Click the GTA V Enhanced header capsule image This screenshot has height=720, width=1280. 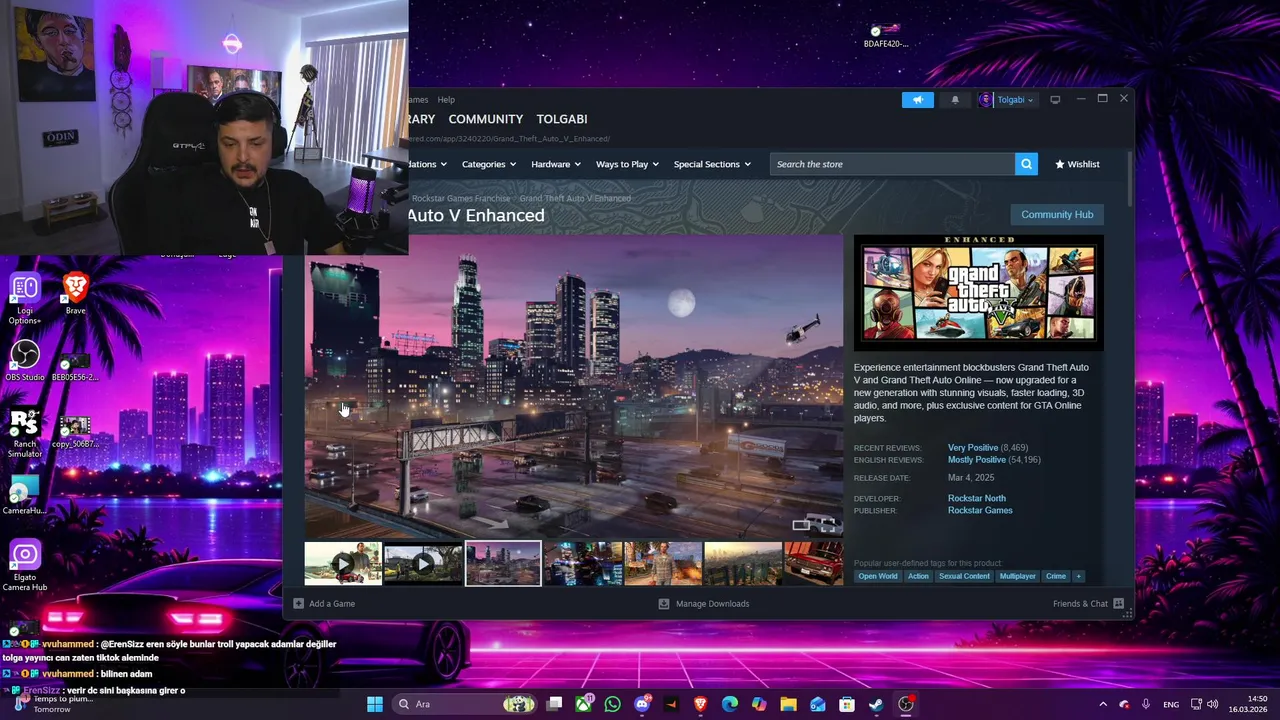coord(978,292)
